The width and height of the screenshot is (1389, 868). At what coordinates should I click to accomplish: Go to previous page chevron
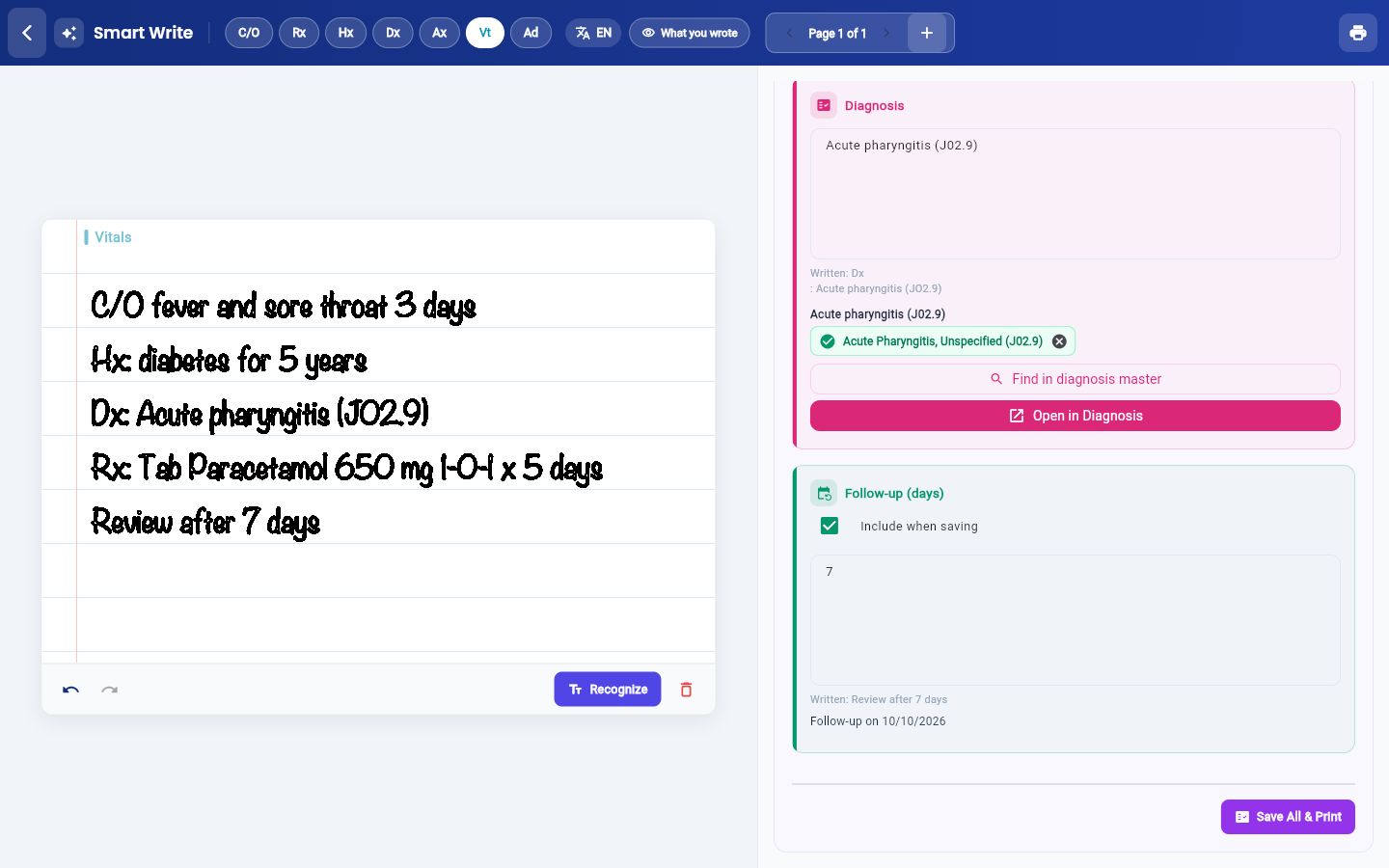pos(789,33)
